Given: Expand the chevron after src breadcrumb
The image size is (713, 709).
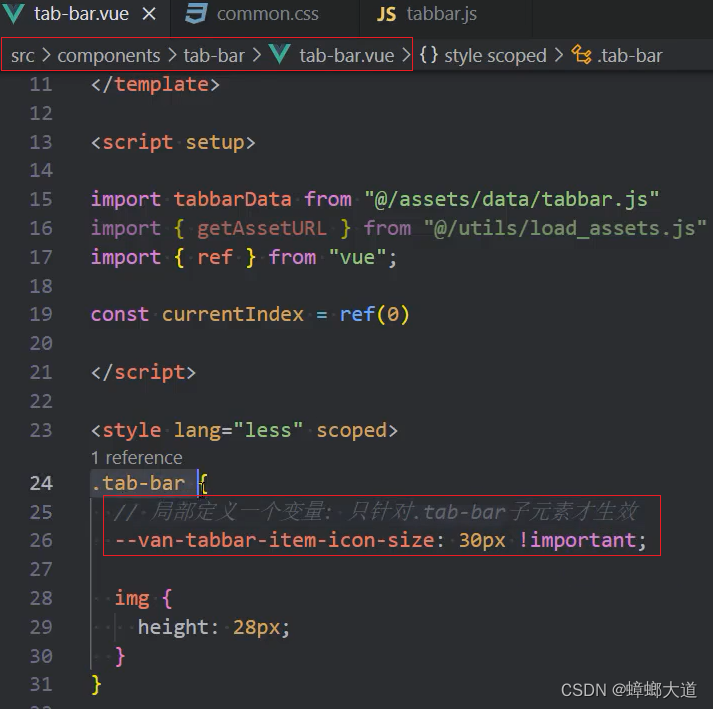Looking at the screenshot, I should pyautogui.click(x=46, y=55).
